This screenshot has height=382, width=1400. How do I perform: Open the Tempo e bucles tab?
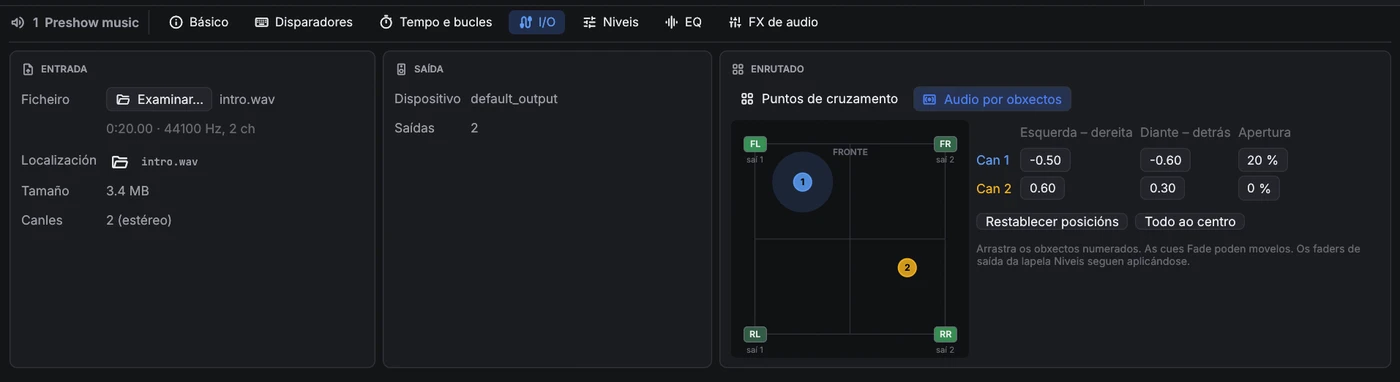(435, 22)
